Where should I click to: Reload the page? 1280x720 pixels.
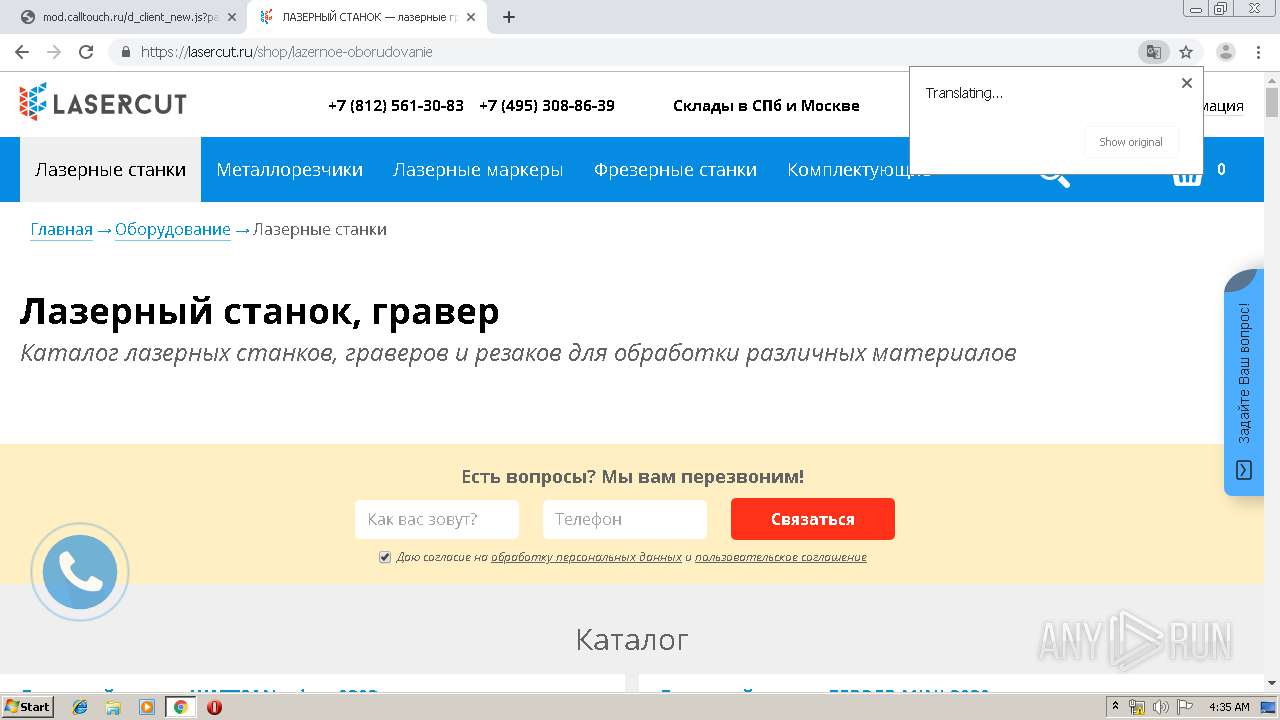[x=86, y=52]
